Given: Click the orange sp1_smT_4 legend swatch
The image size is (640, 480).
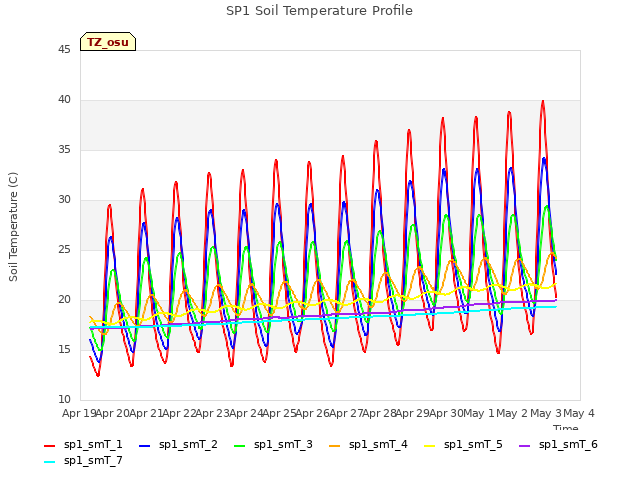Looking at the screenshot, I should (334, 446).
